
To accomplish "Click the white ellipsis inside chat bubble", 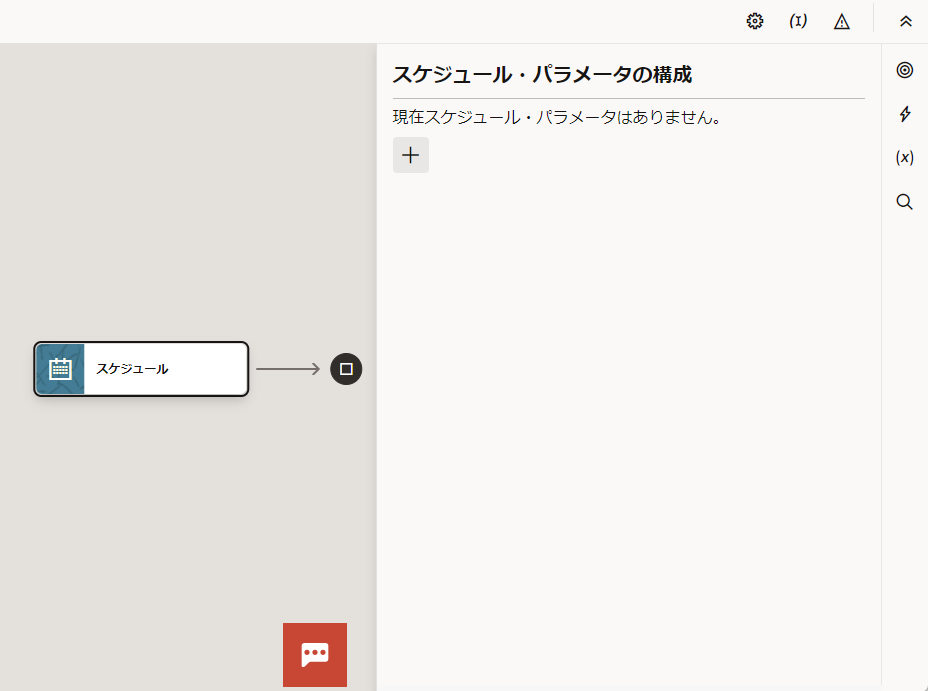I will click(315, 652).
